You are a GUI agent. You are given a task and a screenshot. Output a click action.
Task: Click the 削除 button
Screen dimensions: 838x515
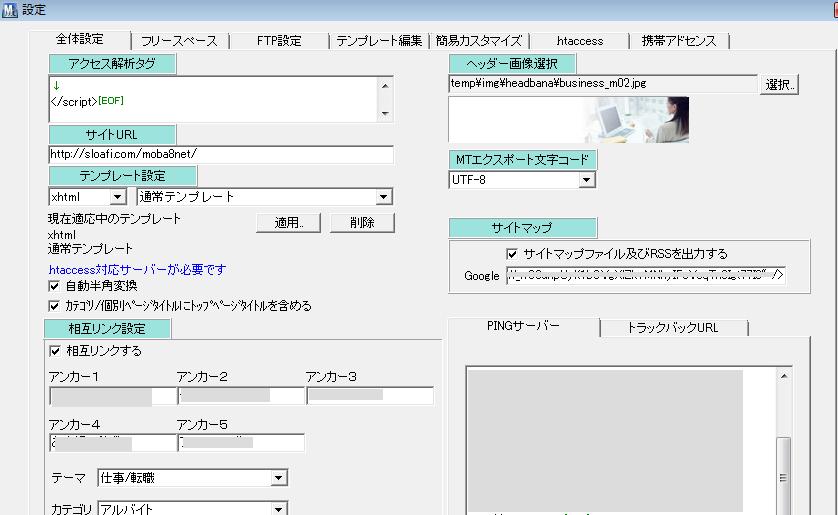(x=362, y=223)
